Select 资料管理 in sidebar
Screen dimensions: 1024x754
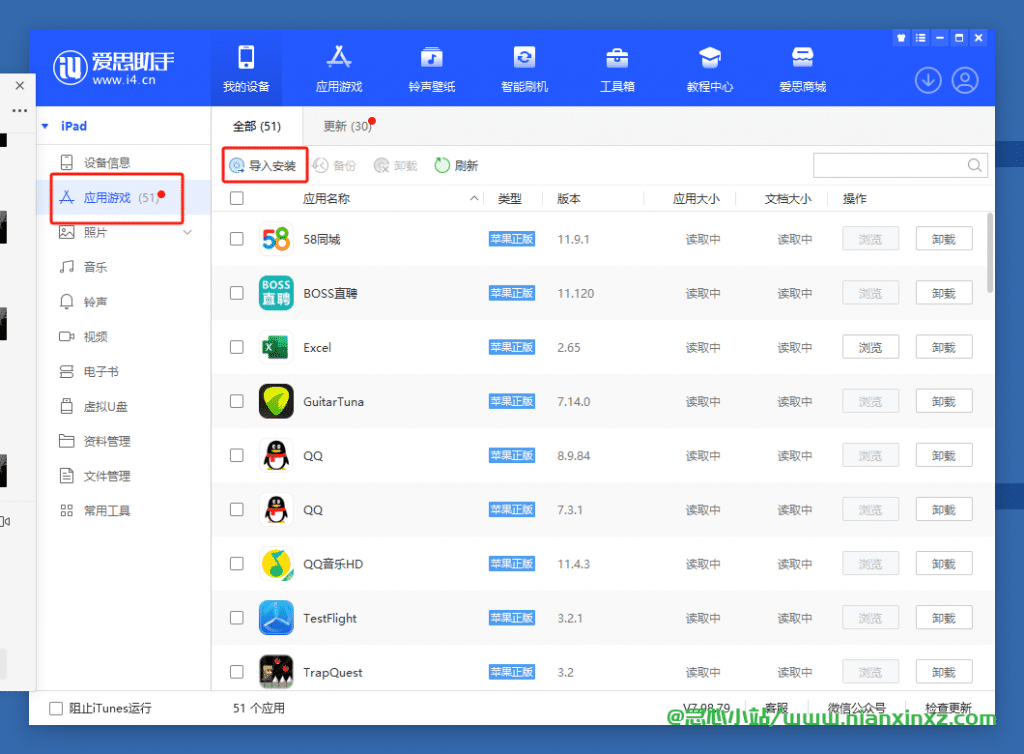(106, 441)
